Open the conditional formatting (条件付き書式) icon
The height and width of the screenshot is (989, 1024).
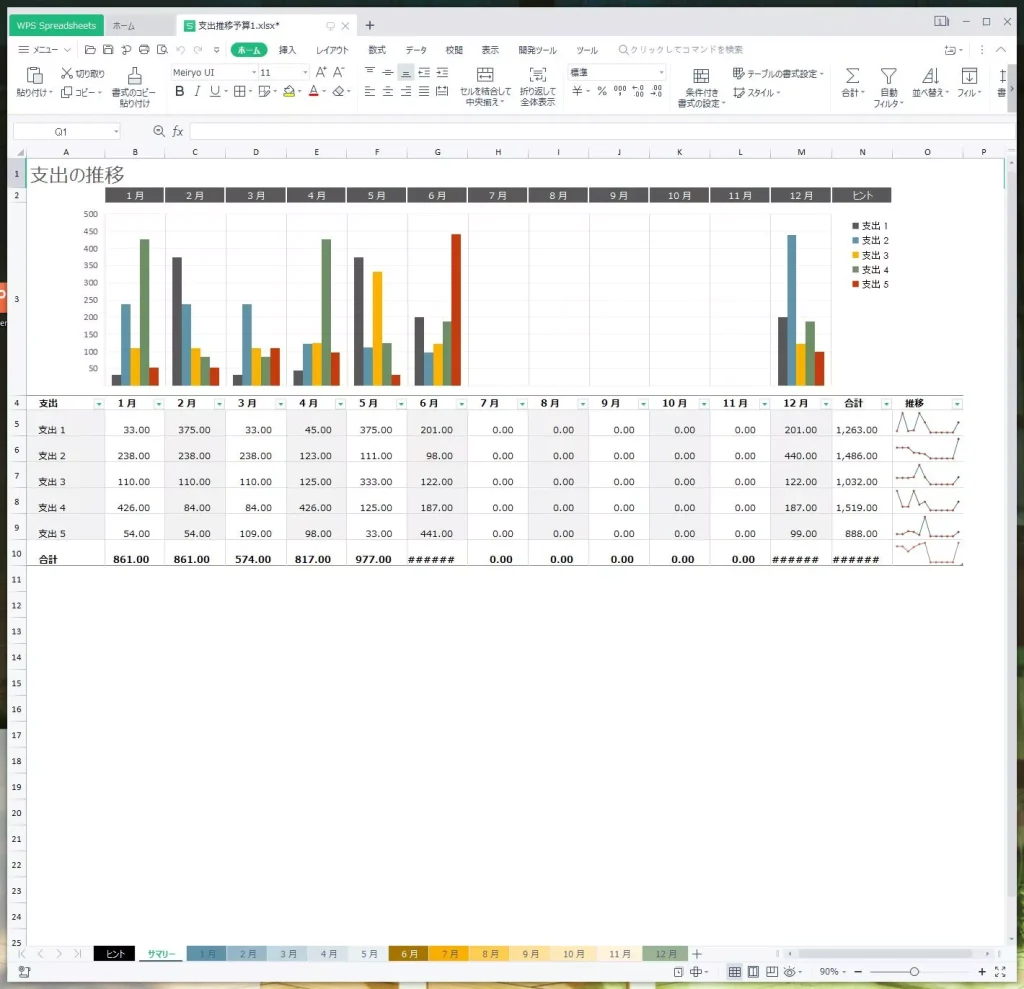coord(701,77)
